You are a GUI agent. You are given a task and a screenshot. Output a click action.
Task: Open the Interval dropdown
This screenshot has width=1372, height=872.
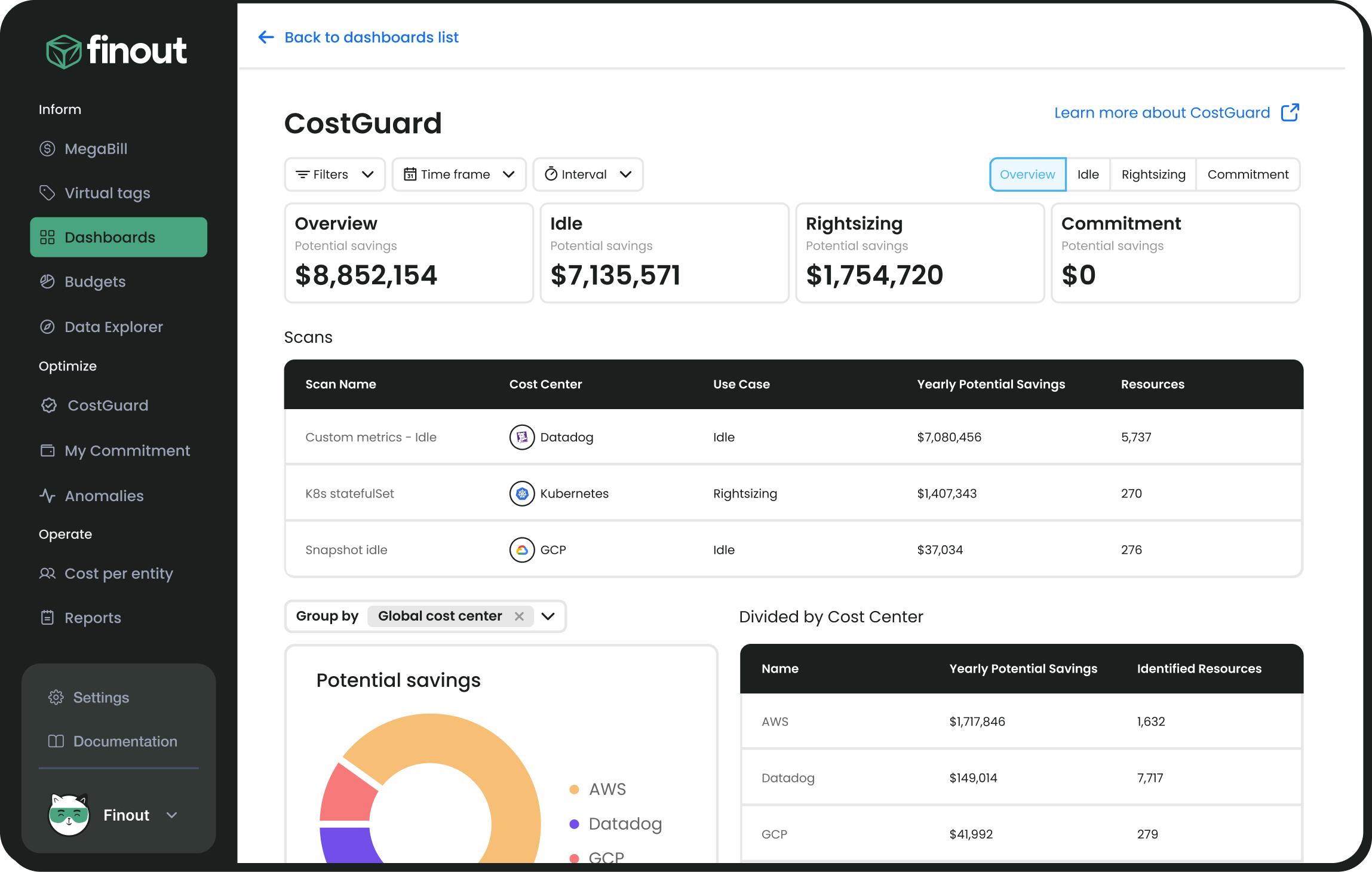(588, 174)
